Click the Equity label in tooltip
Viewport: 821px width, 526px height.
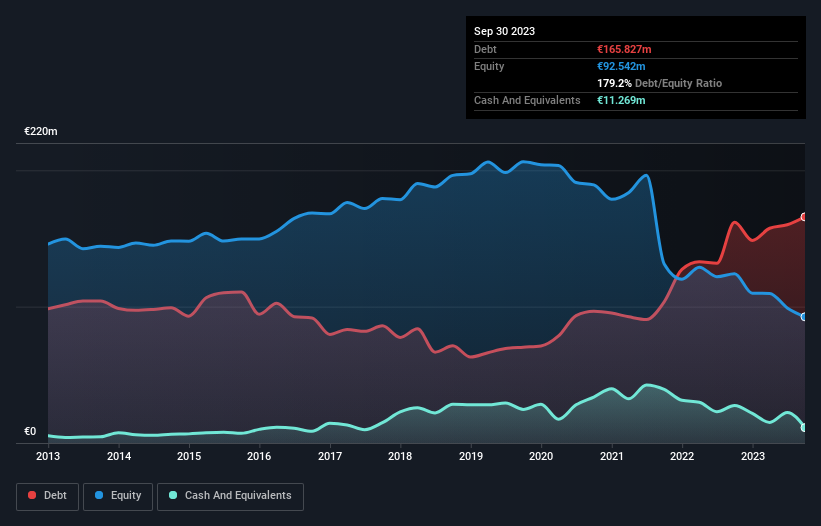pos(489,66)
